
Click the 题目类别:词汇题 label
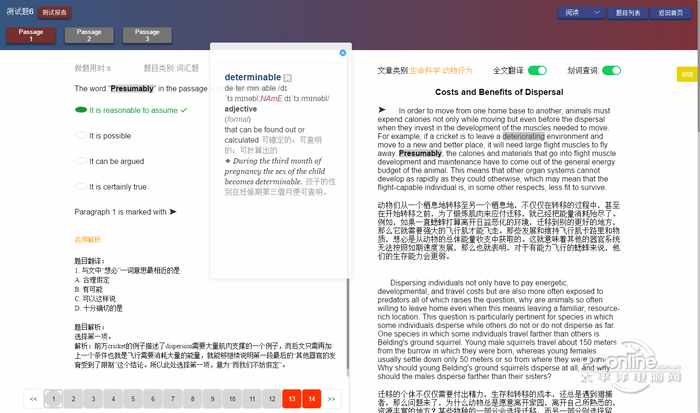pos(171,68)
